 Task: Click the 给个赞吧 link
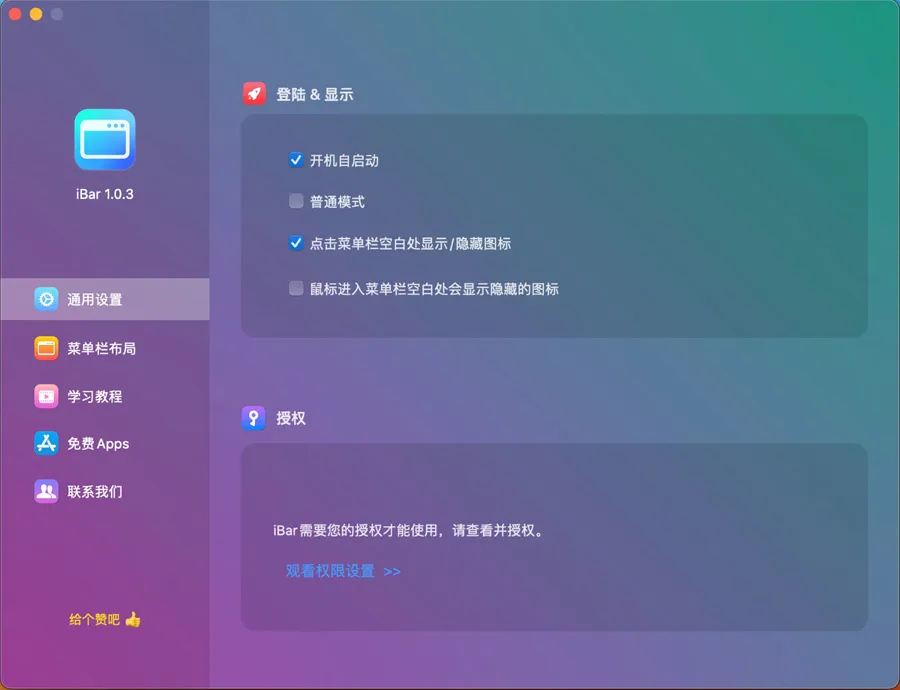(95, 620)
